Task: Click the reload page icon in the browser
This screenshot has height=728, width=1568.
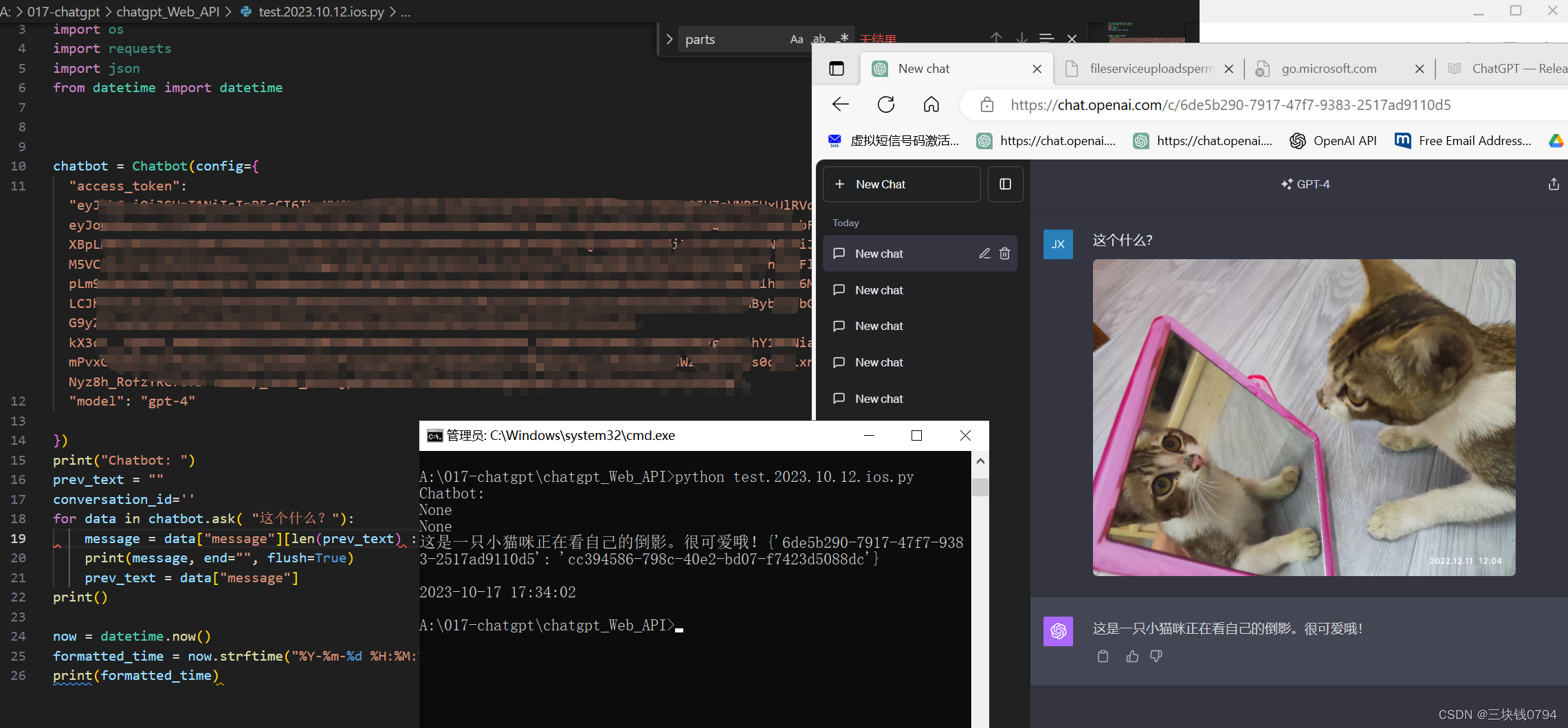Action: 886,104
